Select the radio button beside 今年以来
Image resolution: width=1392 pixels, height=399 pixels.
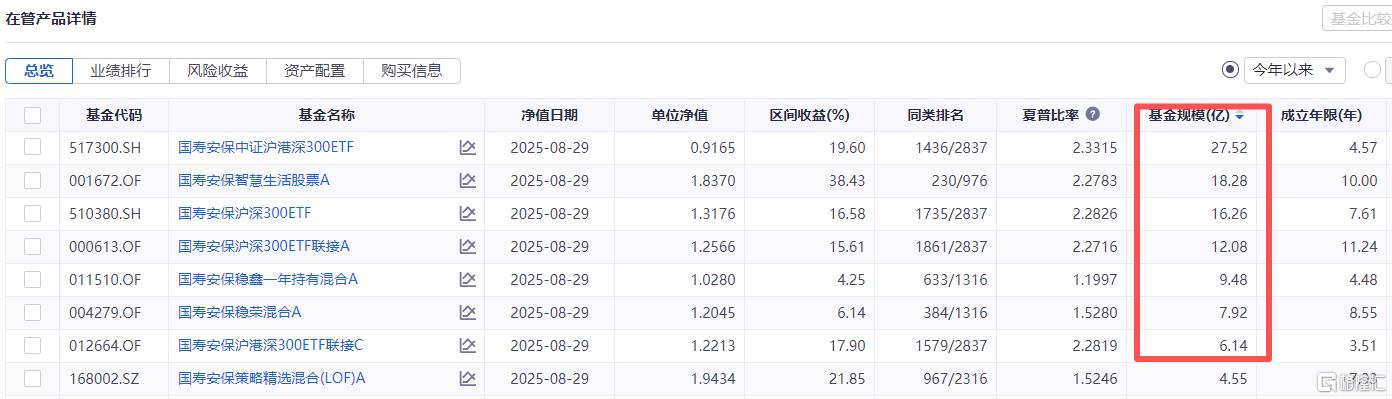(1230, 70)
